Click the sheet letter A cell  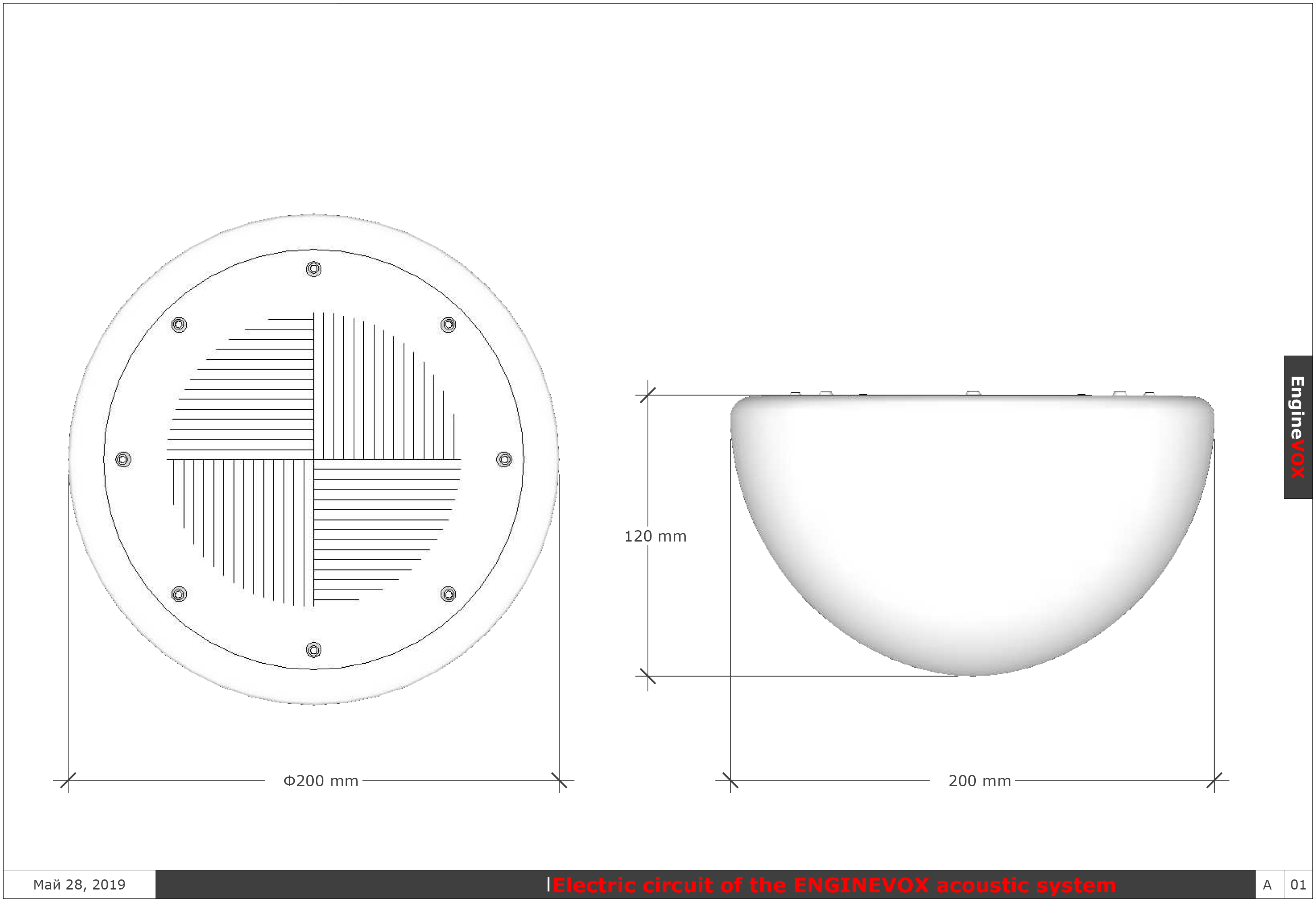[x=1267, y=885]
